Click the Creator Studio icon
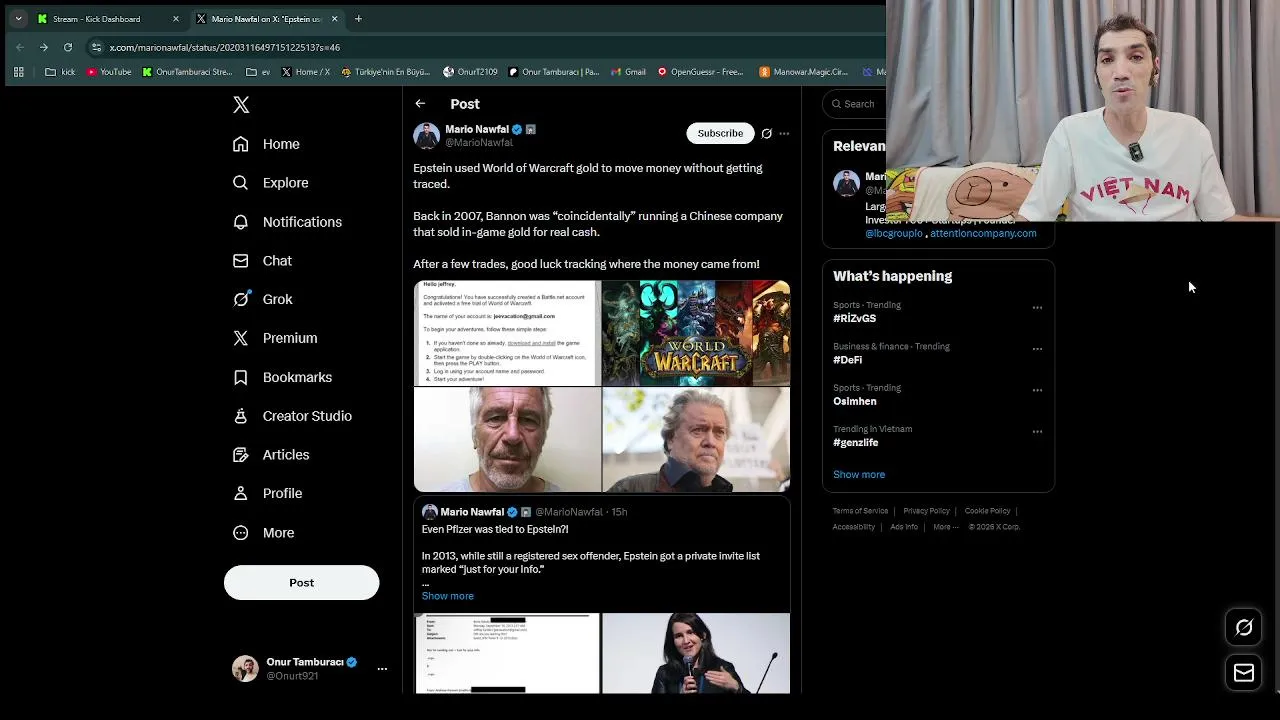Viewport: 1280px width, 720px height. point(240,416)
